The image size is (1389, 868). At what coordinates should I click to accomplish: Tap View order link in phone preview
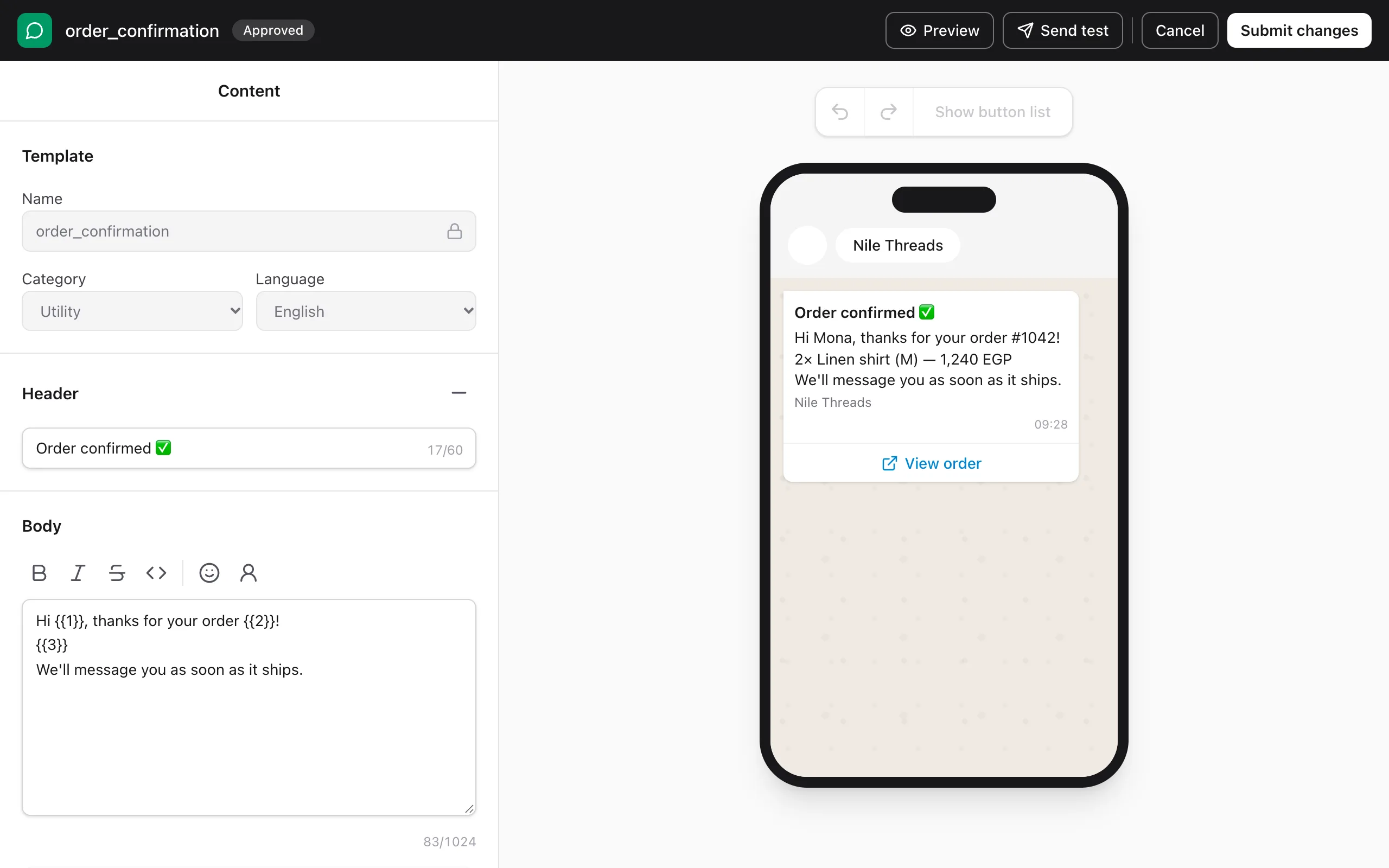(x=931, y=463)
